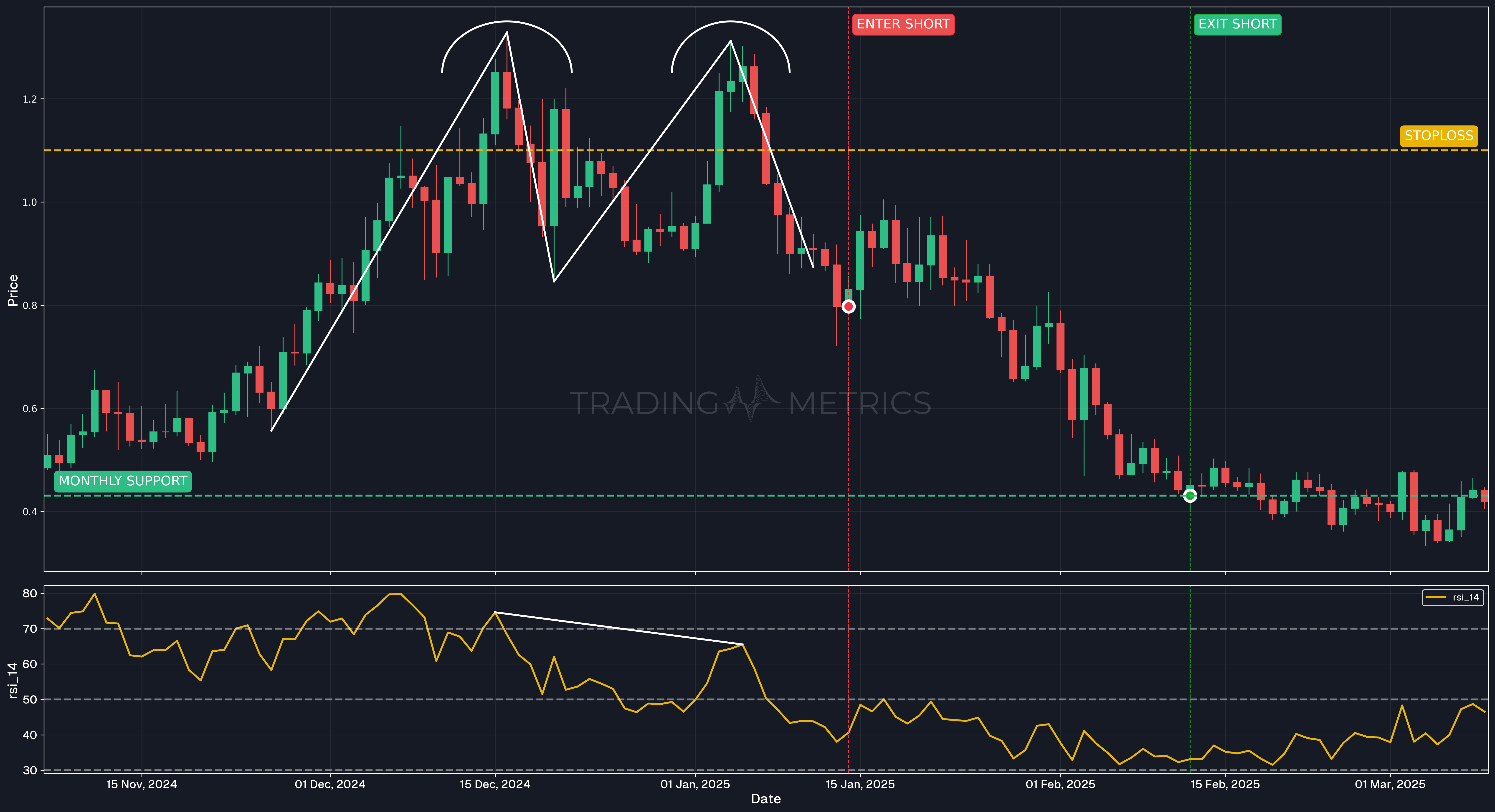Click the 15 Feb, 2025 date tick

point(1225,785)
